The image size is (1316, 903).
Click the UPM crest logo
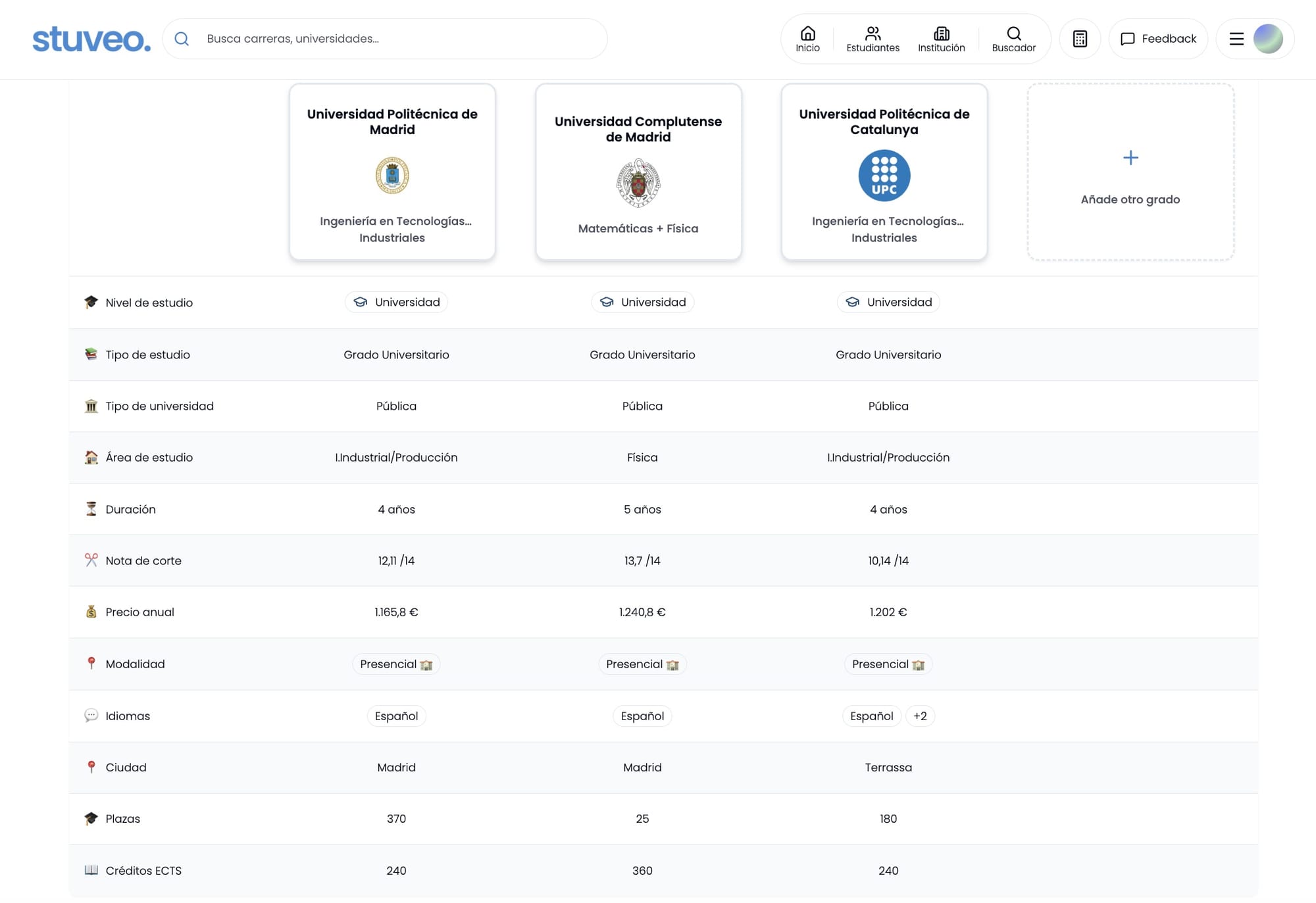click(392, 175)
